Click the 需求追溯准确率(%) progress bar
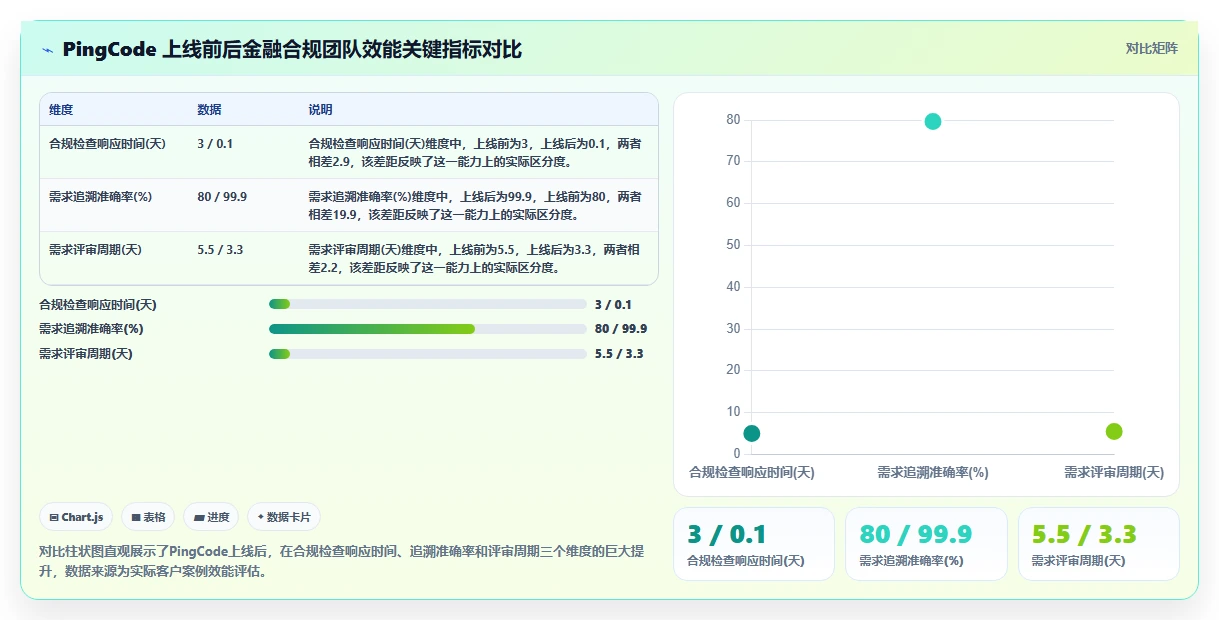Image resolution: width=1219 pixels, height=620 pixels. (428, 329)
